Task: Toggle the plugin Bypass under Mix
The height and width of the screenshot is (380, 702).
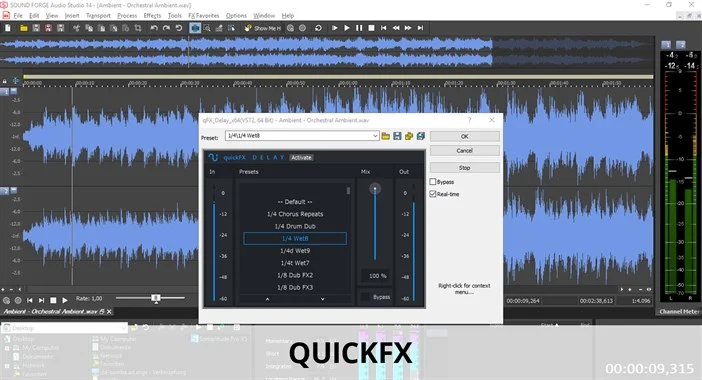Action: [376, 297]
